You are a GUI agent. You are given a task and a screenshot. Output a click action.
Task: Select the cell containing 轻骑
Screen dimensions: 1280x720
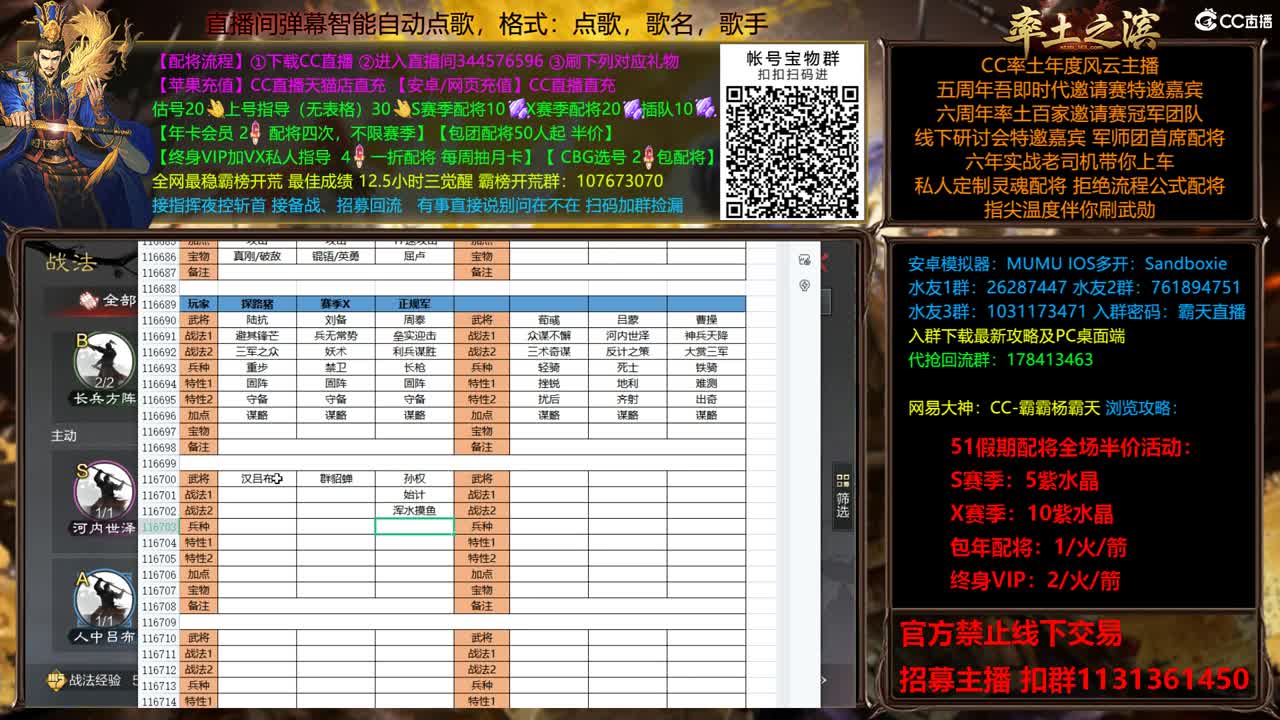[x=549, y=367]
